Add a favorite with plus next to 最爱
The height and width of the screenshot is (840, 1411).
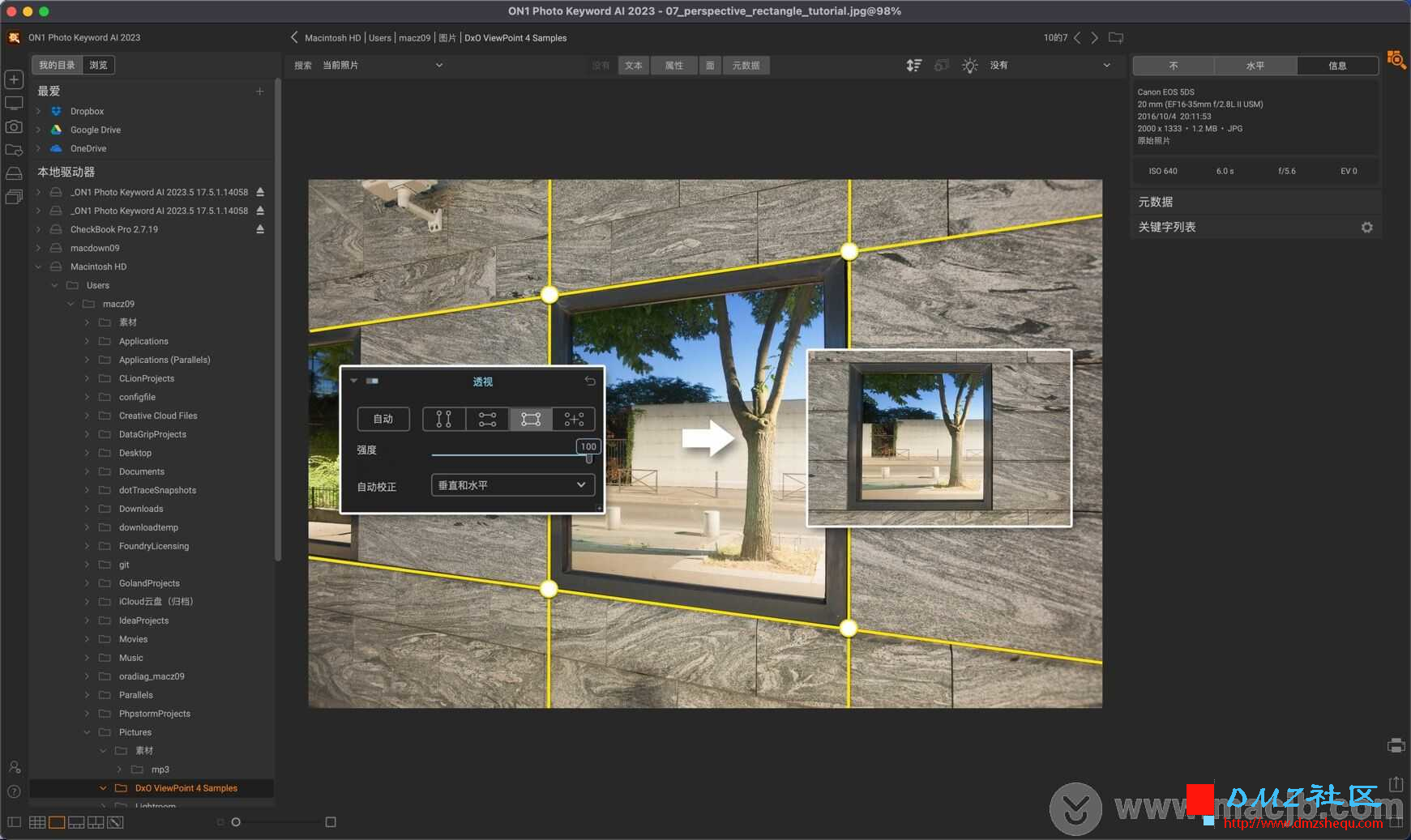(260, 92)
